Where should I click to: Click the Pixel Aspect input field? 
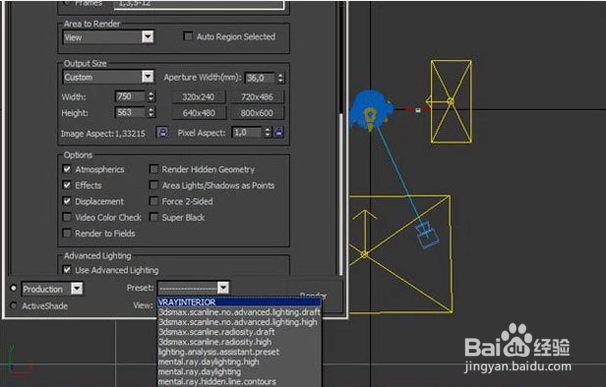[x=247, y=133]
